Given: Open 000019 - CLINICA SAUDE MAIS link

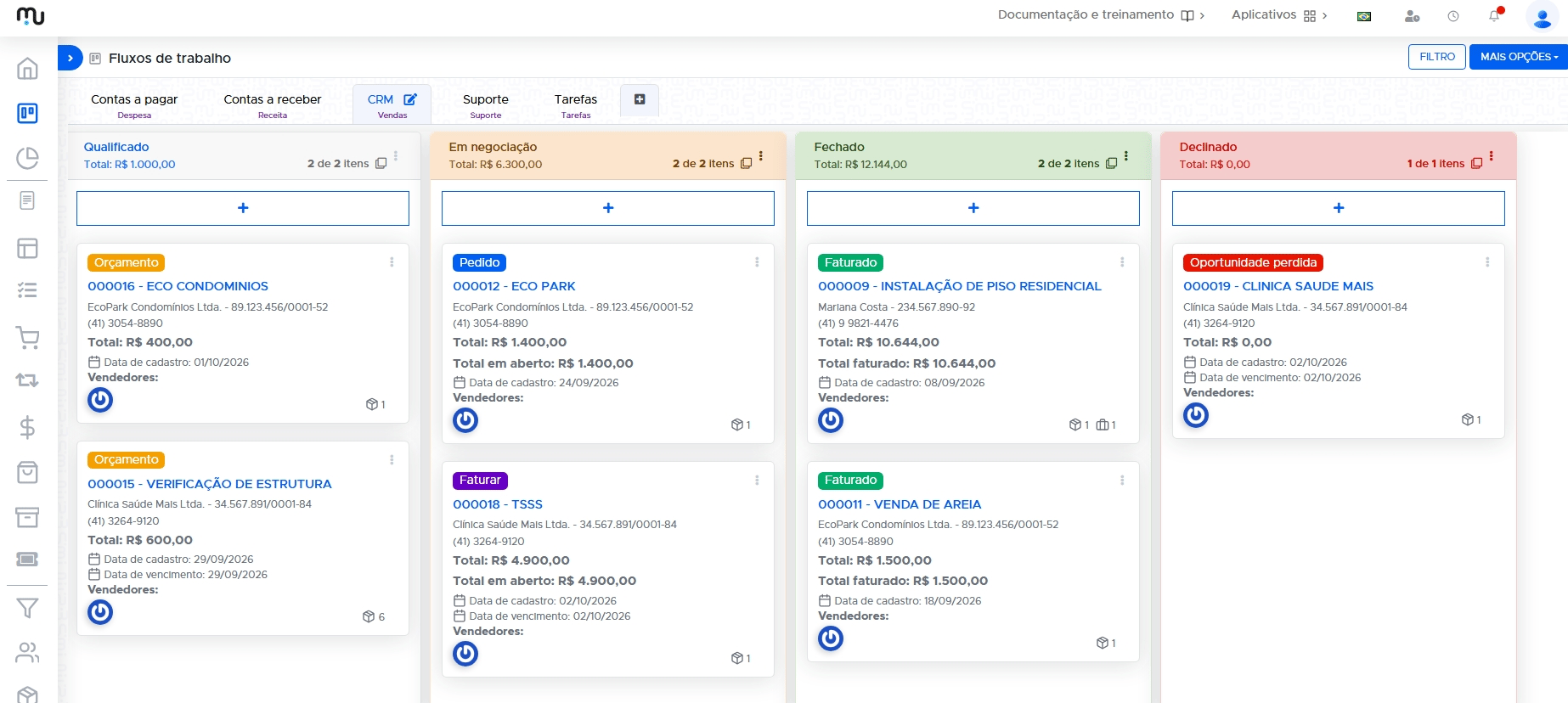Looking at the screenshot, I should click(1278, 286).
